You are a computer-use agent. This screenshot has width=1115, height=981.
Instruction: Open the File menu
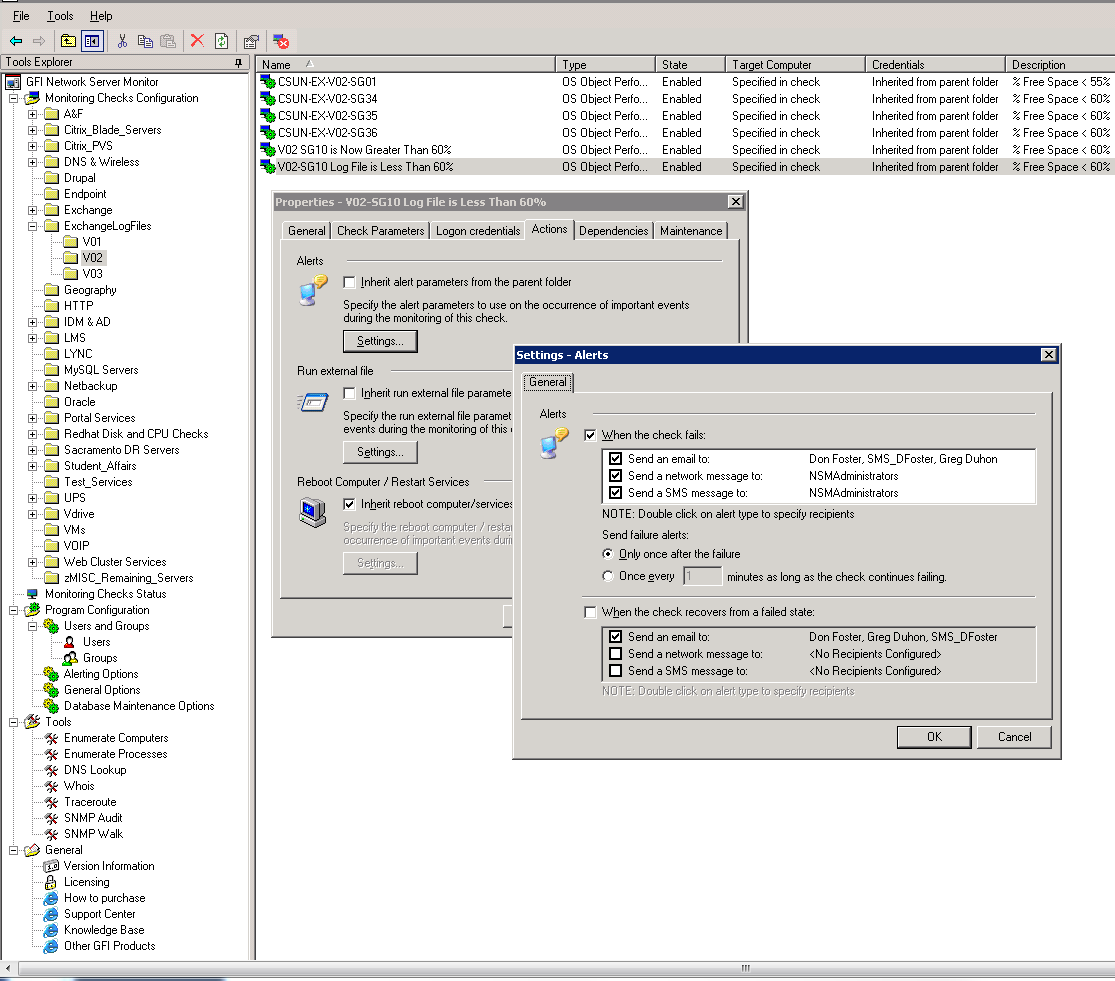[x=21, y=16]
